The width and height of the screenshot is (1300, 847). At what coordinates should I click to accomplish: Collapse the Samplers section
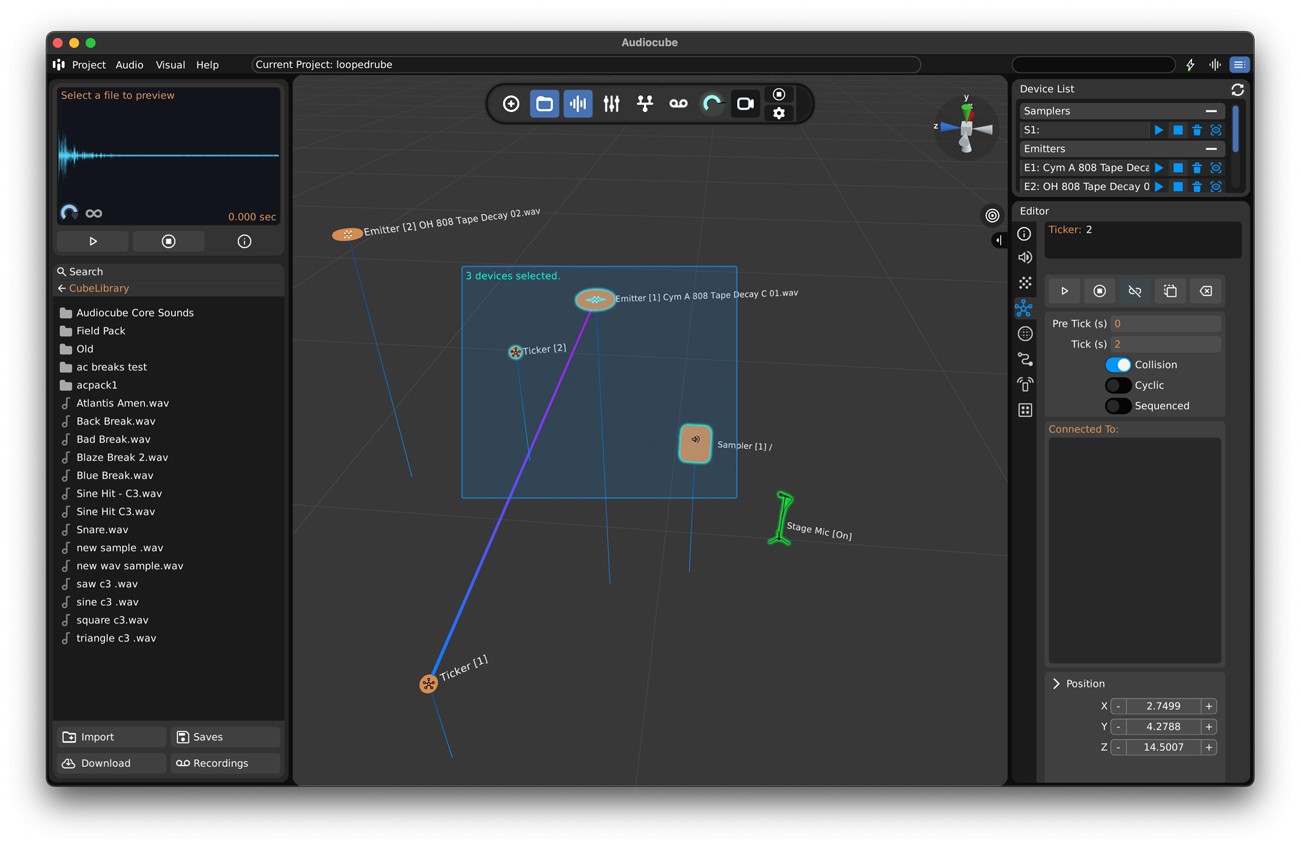click(1211, 111)
